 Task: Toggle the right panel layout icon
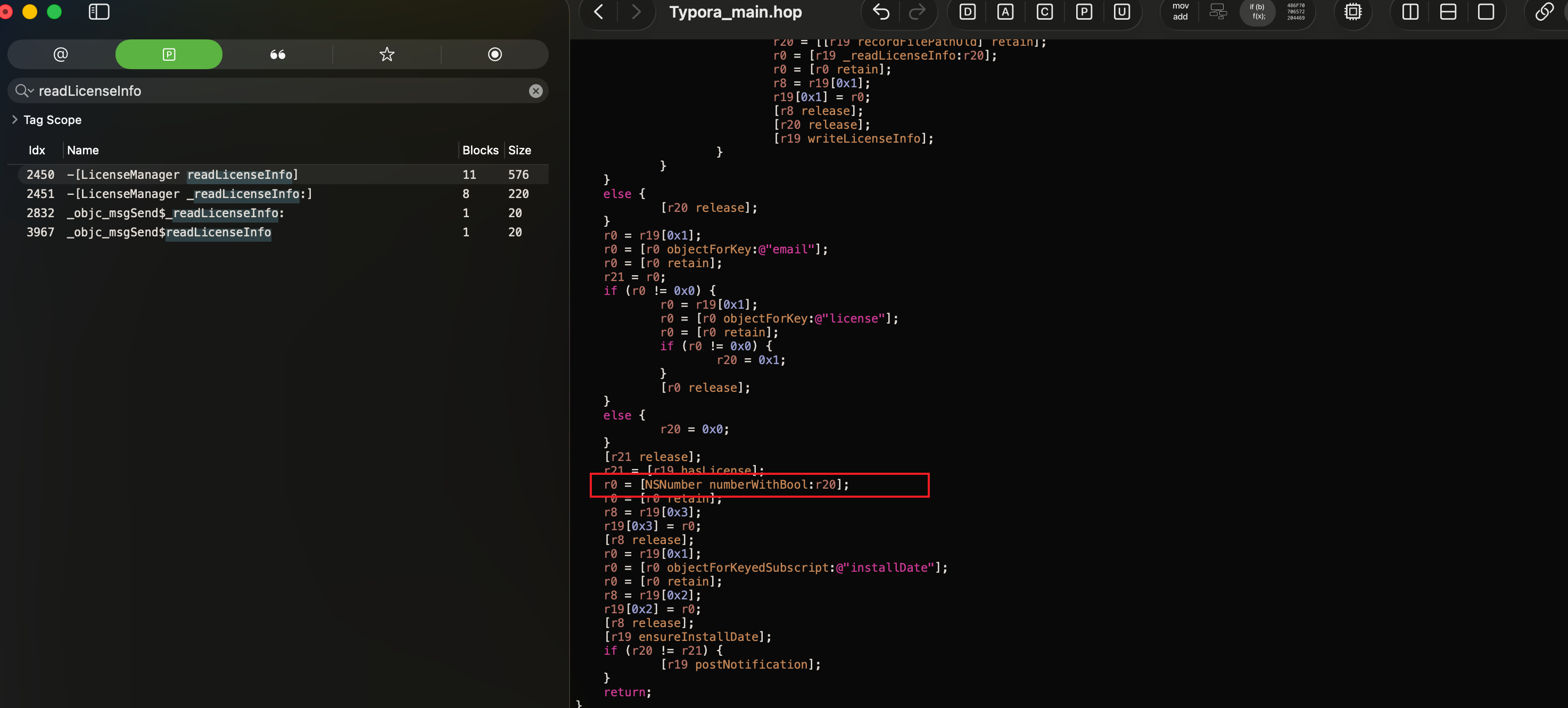(1486, 12)
